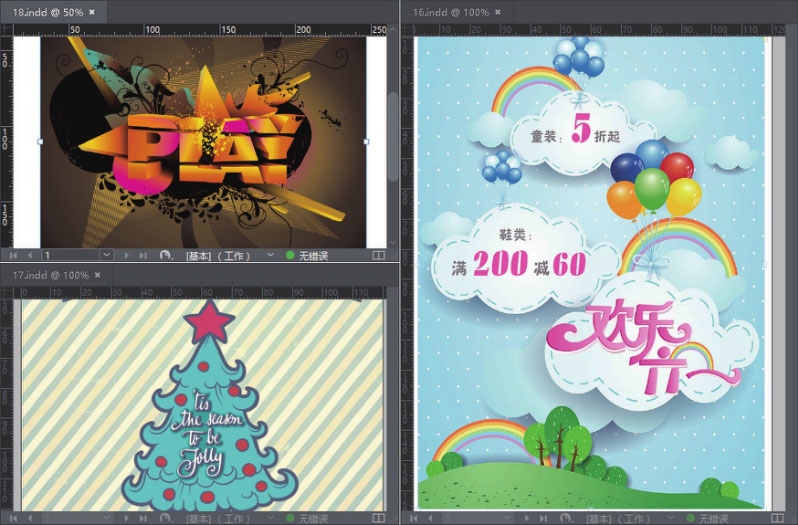Toggle split layout view in 17.indd window

tap(378, 518)
